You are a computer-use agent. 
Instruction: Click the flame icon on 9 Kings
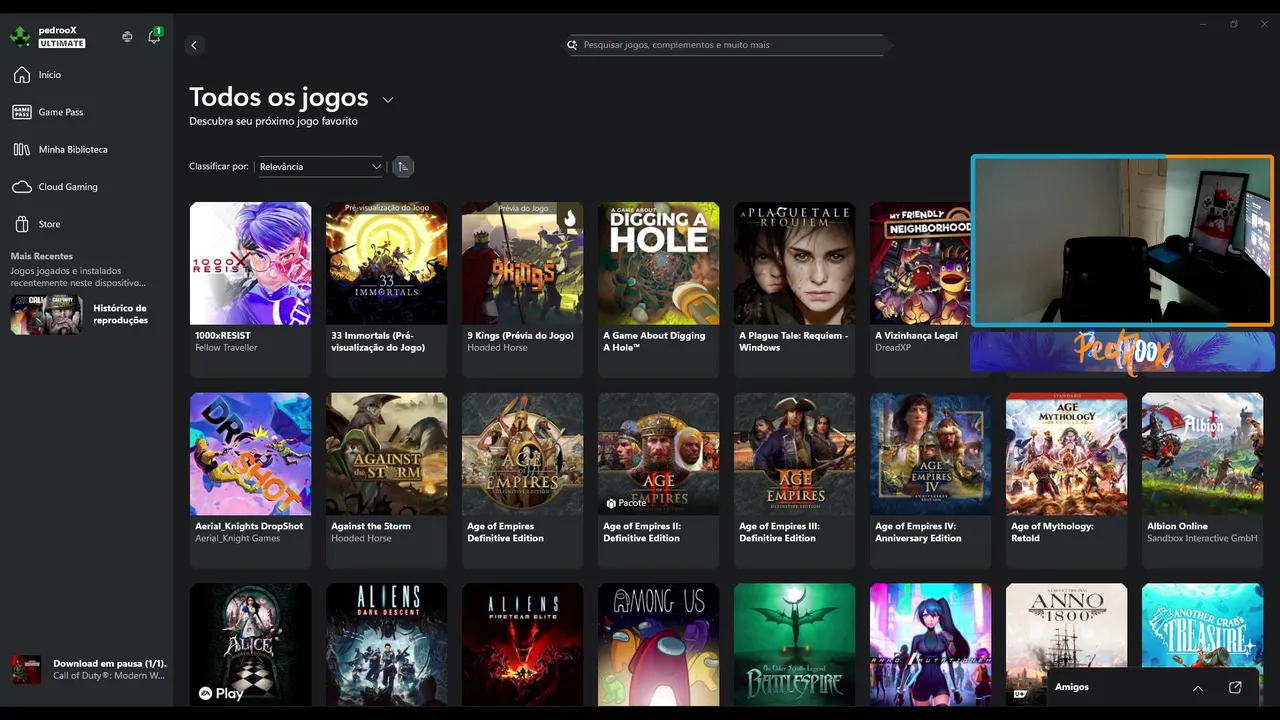(570, 217)
